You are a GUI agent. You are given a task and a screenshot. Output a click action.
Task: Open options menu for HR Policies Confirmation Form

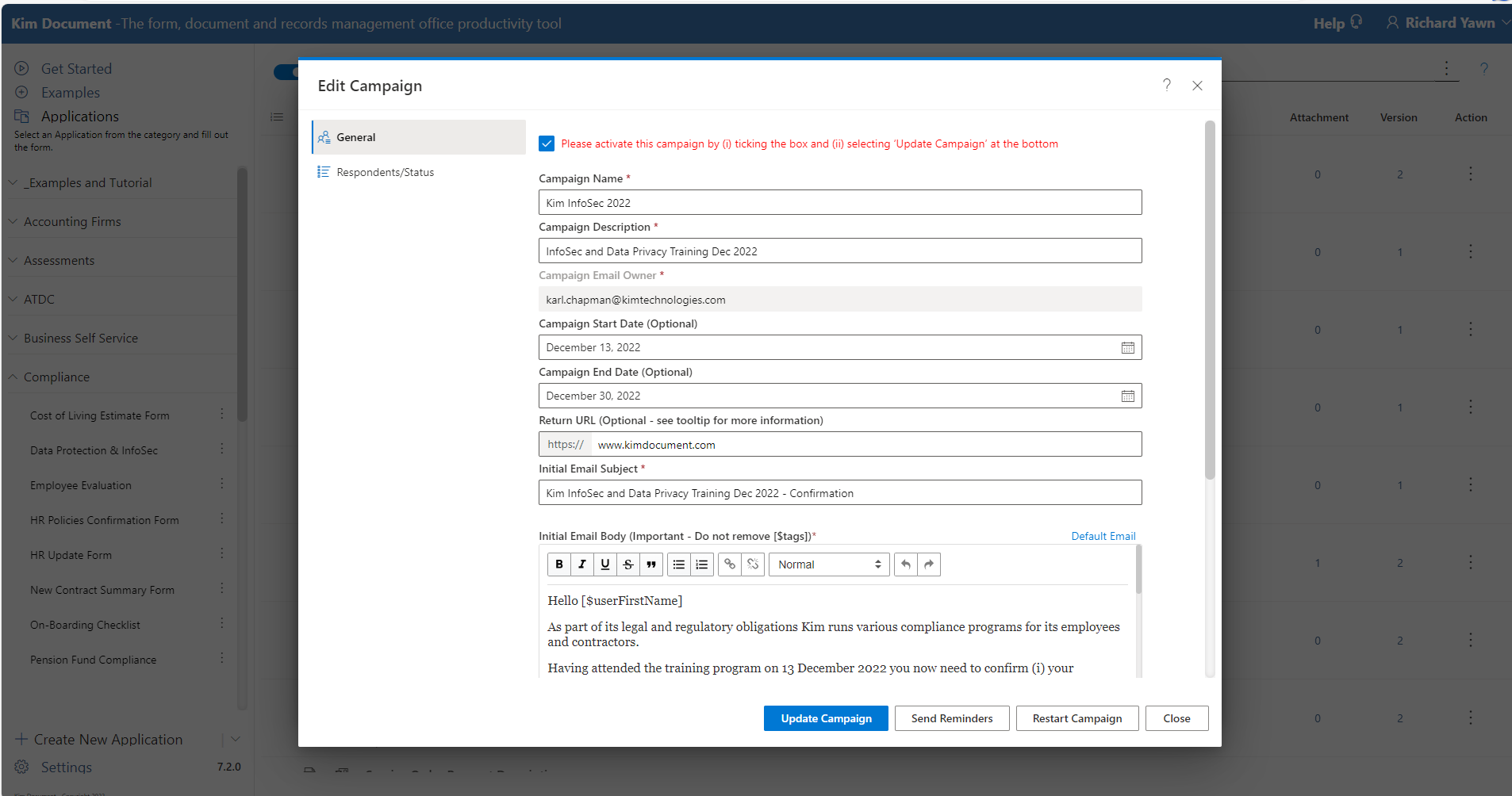click(222, 519)
